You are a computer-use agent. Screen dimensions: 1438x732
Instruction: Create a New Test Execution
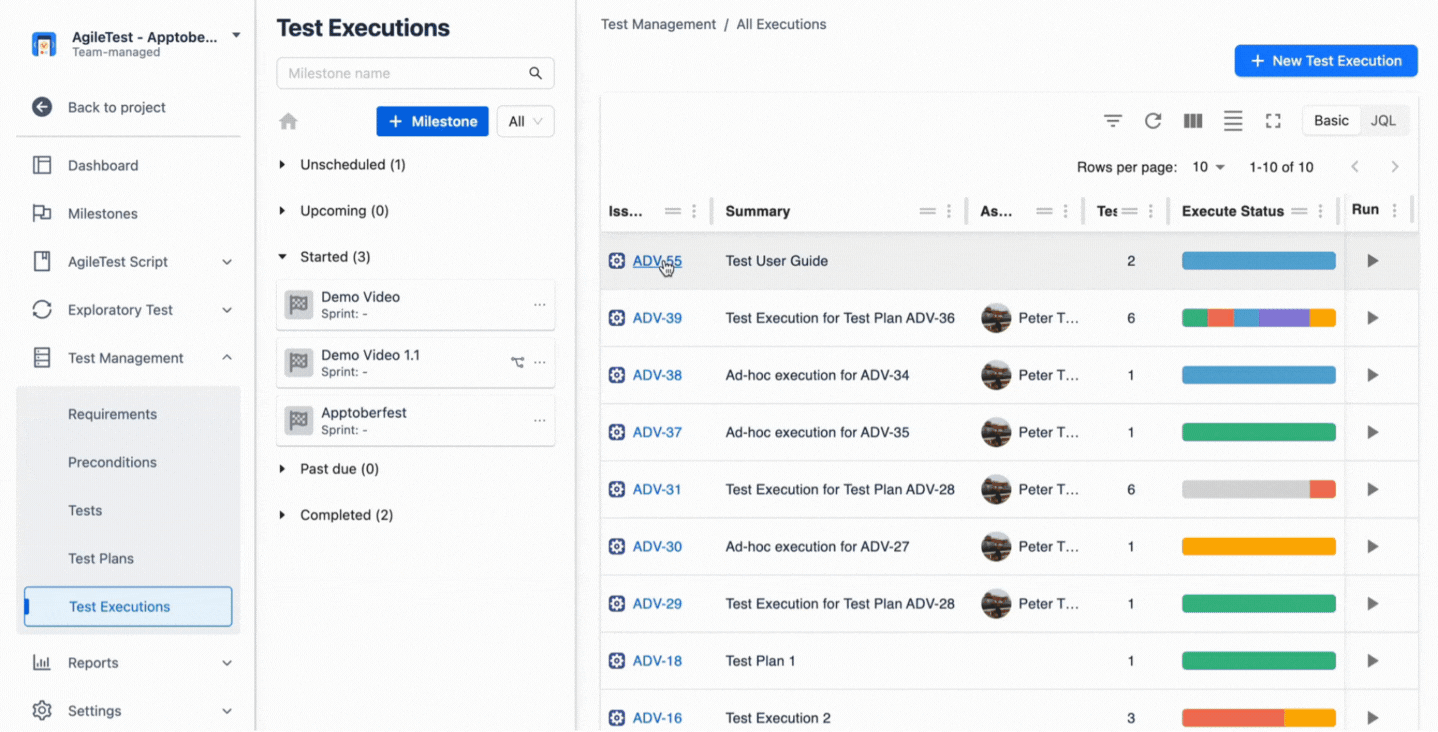pyautogui.click(x=1325, y=60)
